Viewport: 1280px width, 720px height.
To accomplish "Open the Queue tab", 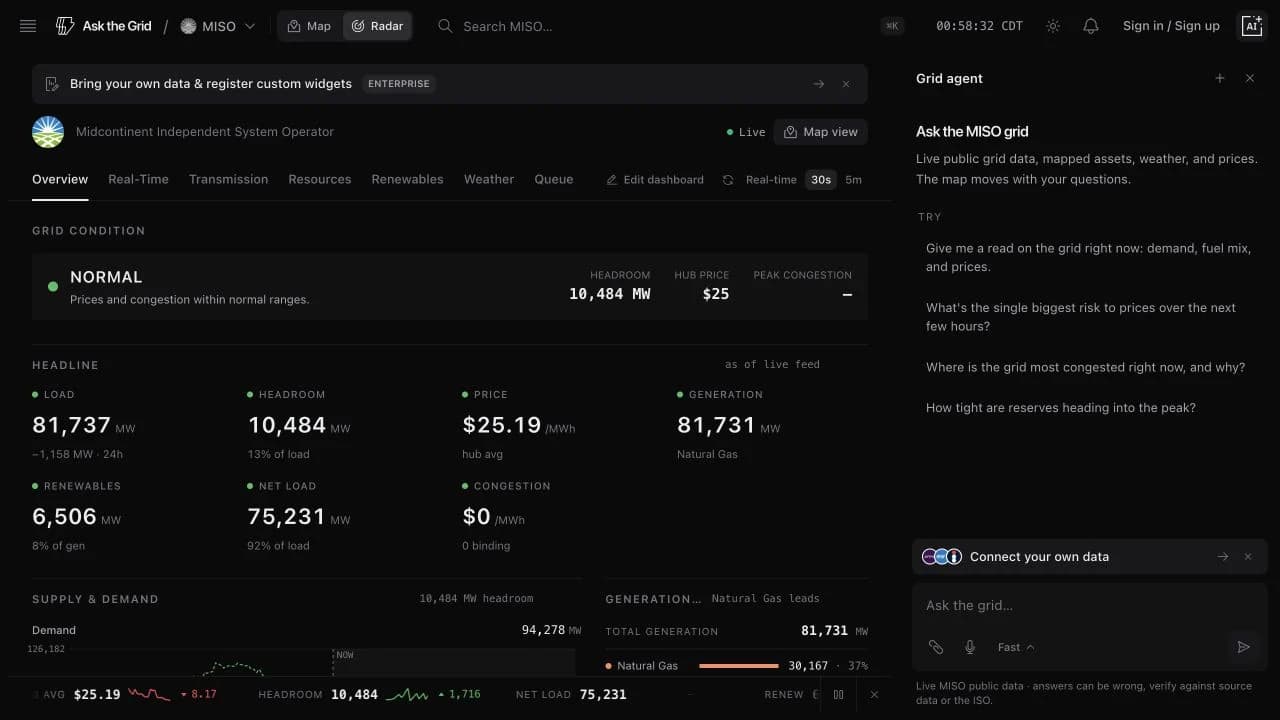I will point(554,179).
